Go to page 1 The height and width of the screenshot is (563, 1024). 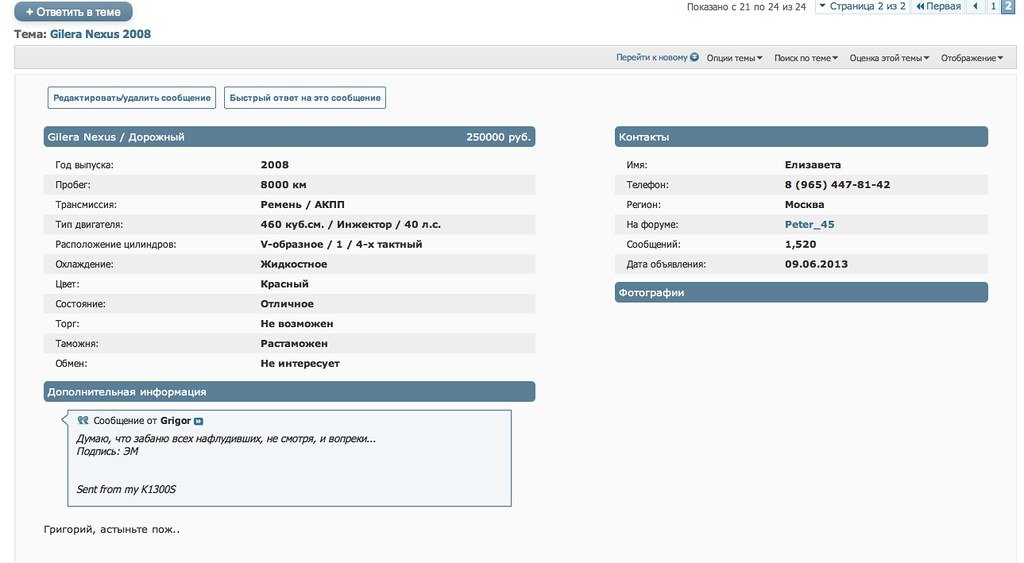pyautogui.click(x=993, y=7)
